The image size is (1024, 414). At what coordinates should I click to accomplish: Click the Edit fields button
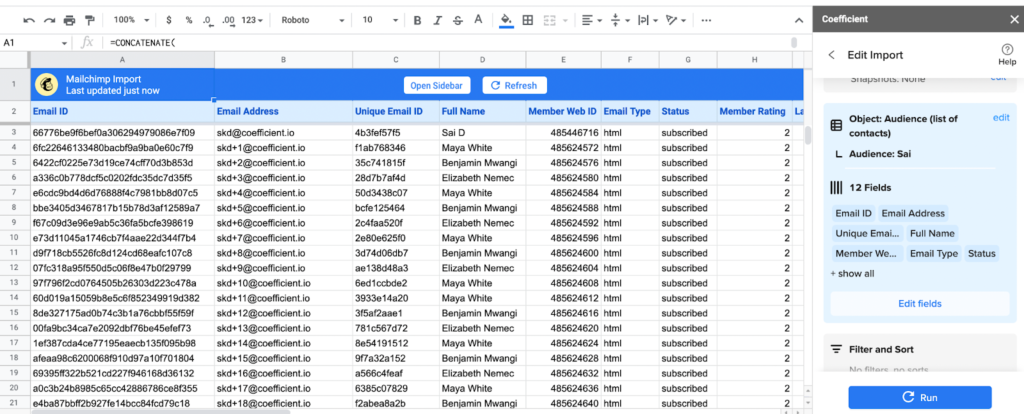click(x=920, y=304)
